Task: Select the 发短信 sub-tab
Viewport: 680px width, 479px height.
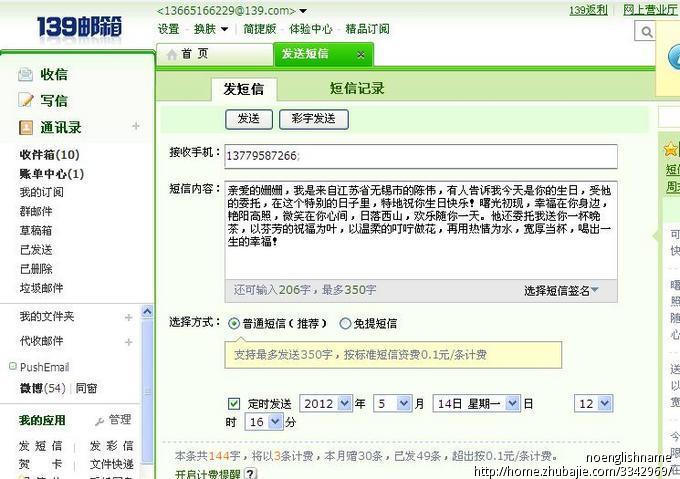Action: pos(244,89)
